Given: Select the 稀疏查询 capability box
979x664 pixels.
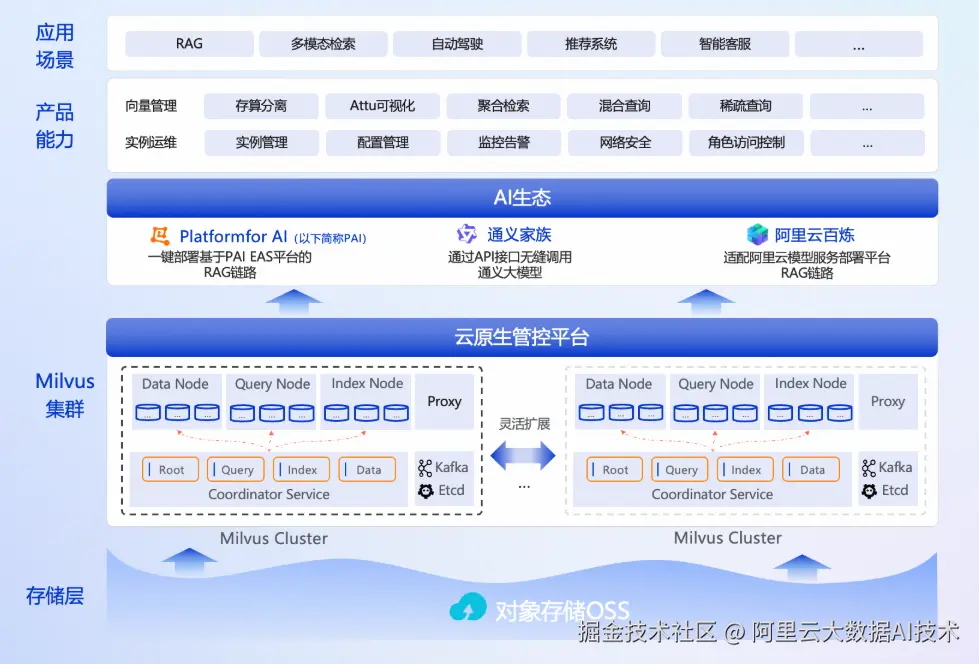Looking at the screenshot, I should 745,106.
